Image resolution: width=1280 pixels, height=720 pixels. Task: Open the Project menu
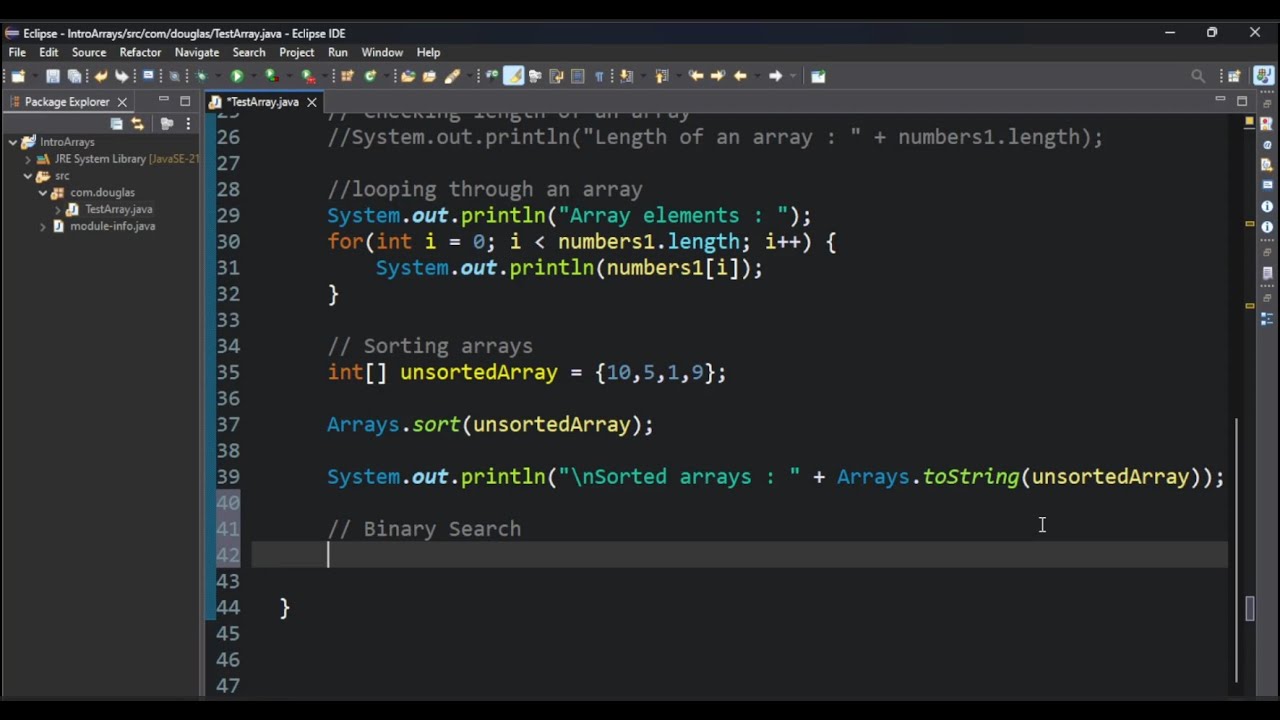click(296, 52)
